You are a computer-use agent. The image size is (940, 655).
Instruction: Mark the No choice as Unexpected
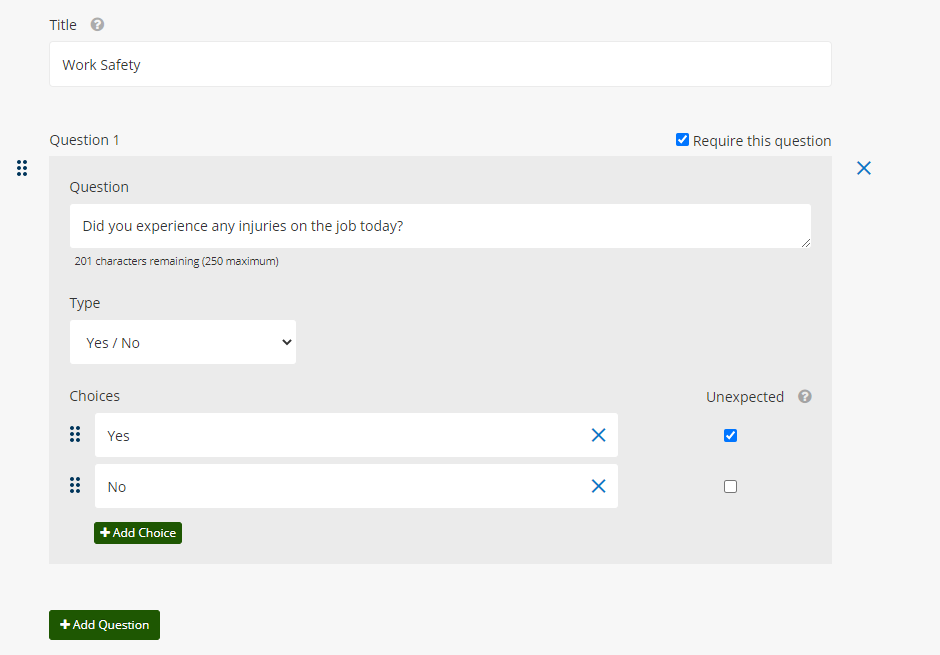click(x=730, y=487)
